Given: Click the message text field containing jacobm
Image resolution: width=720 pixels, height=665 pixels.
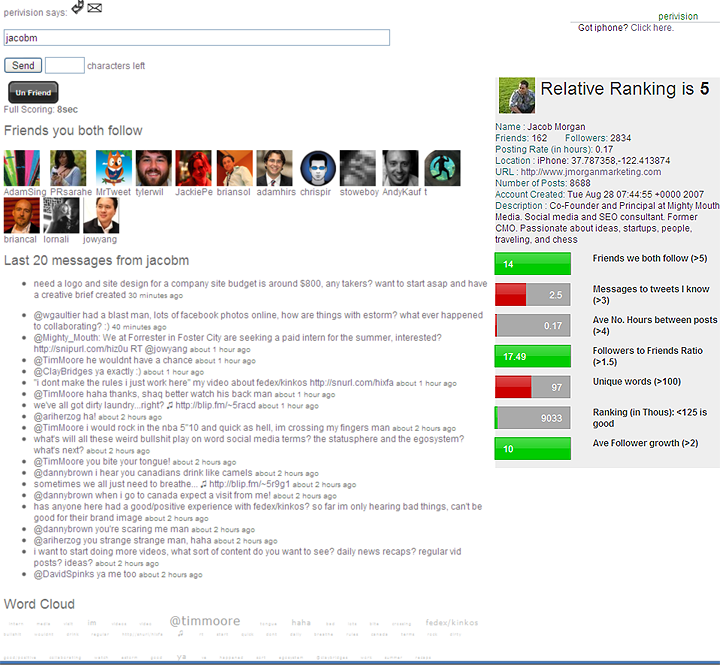Looking at the screenshot, I should [197, 38].
